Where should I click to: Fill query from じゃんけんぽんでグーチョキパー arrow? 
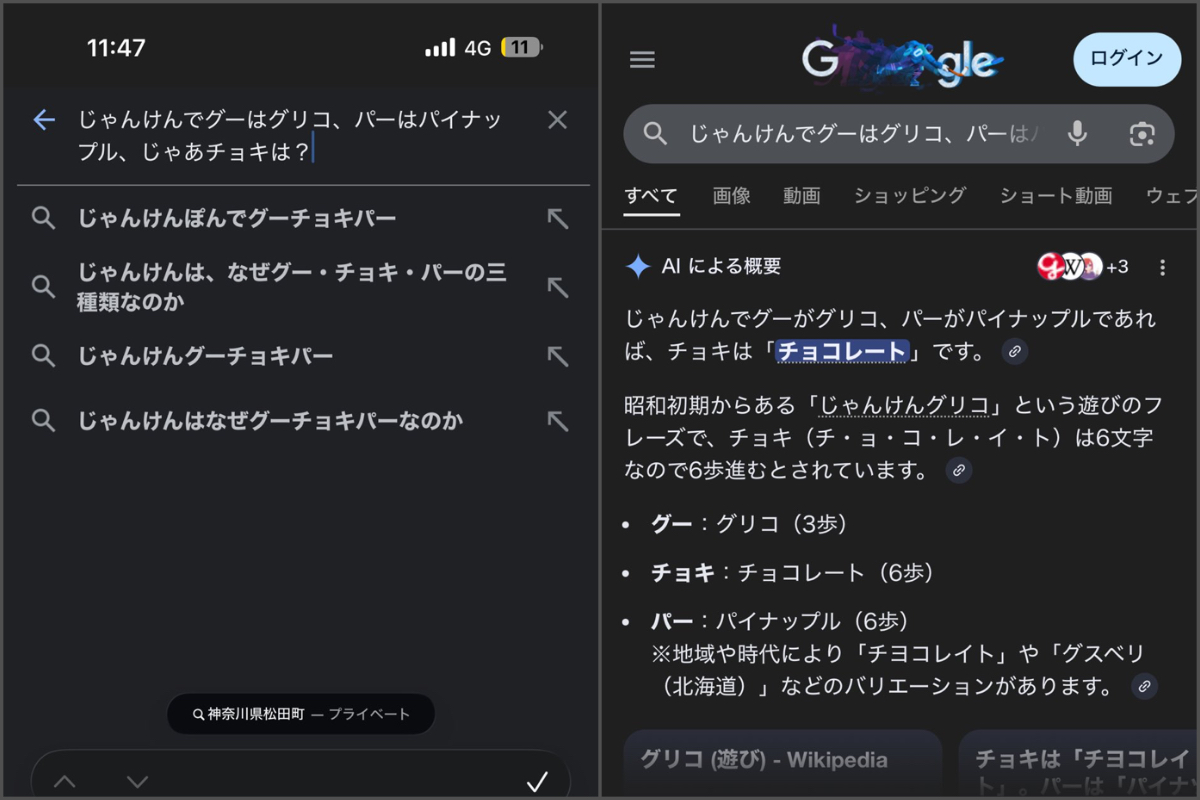(557, 219)
